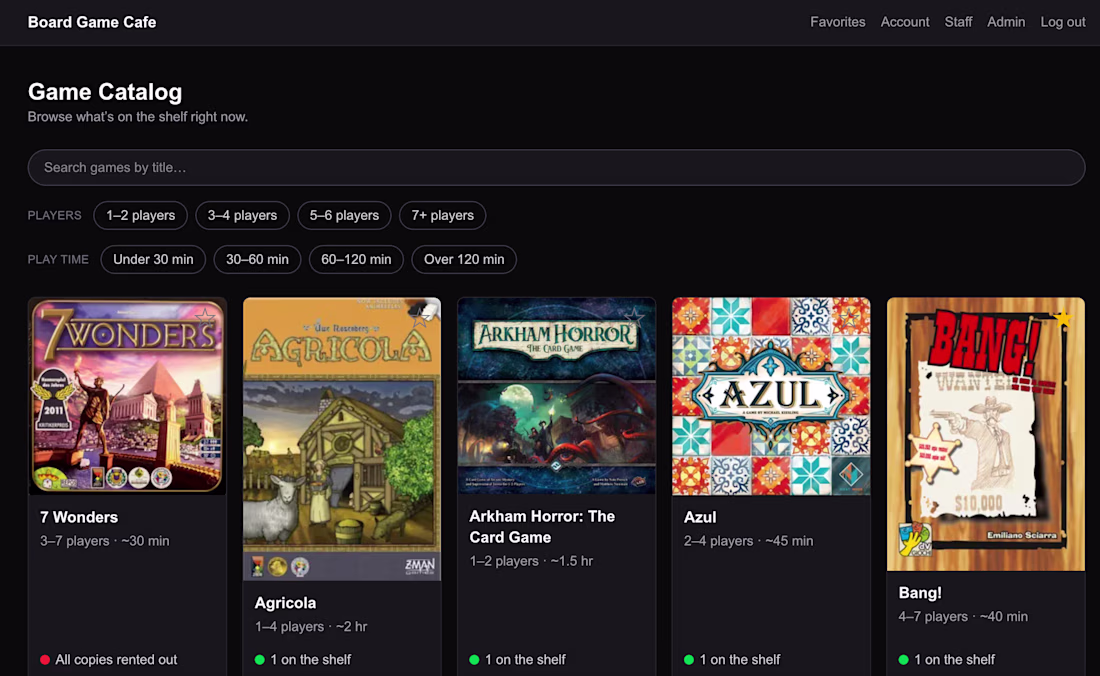
Task: Click '1 on the shelf' under Azul
Action: [732, 660]
